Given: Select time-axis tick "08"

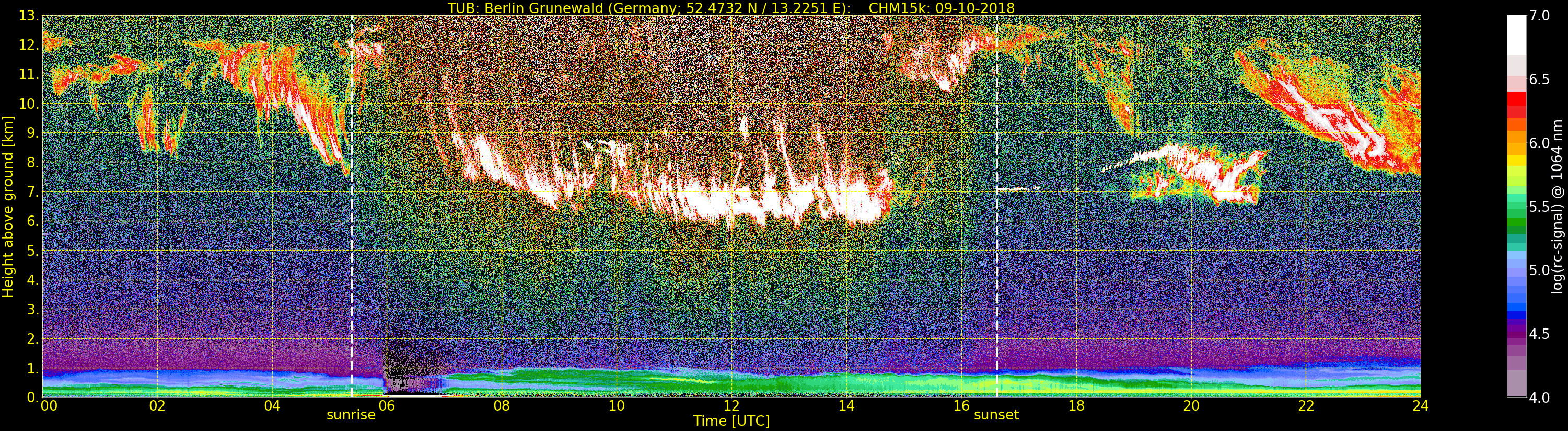Looking at the screenshot, I should click(502, 406).
